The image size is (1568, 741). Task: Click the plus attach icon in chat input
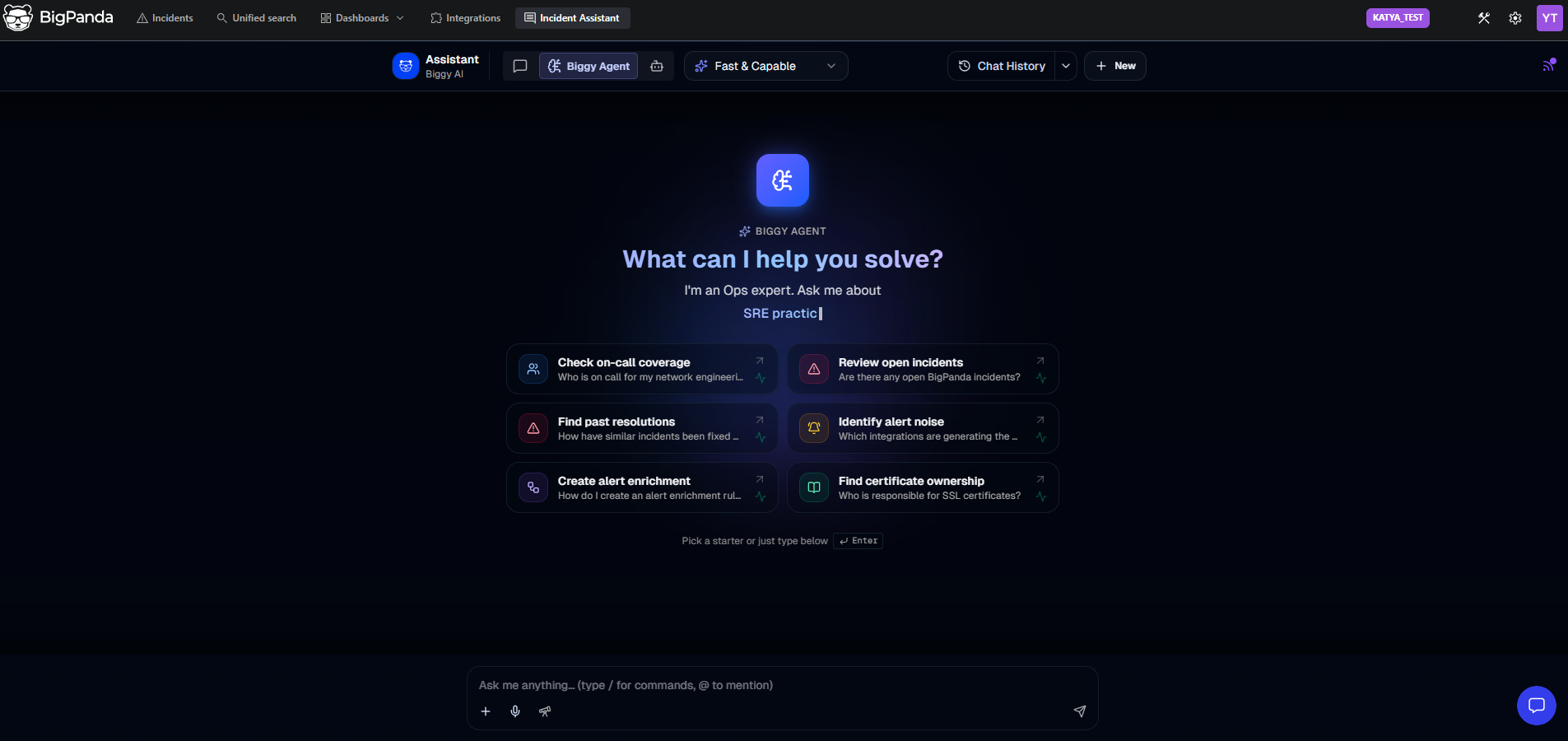pos(486,711)
